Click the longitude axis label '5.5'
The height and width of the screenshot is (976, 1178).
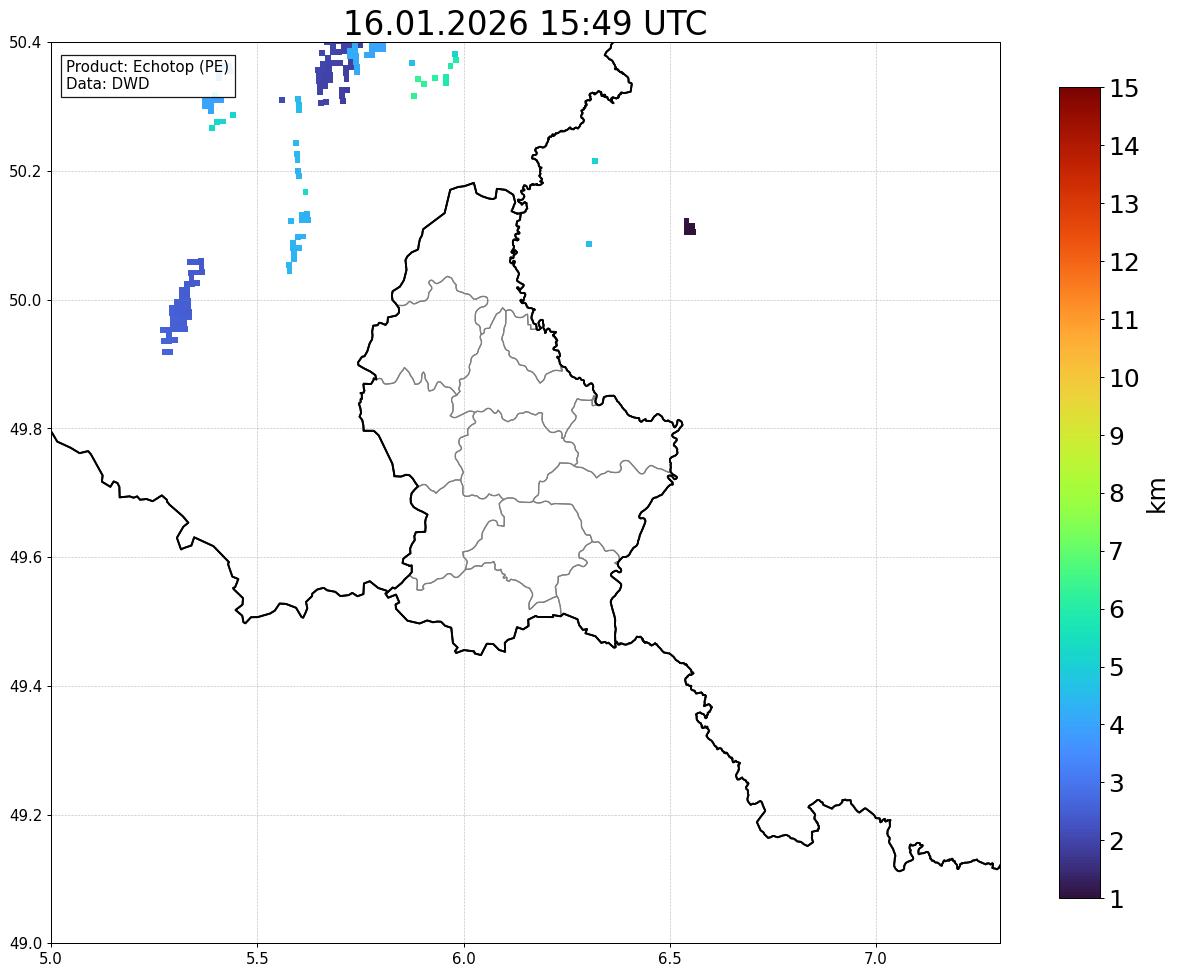258,959
